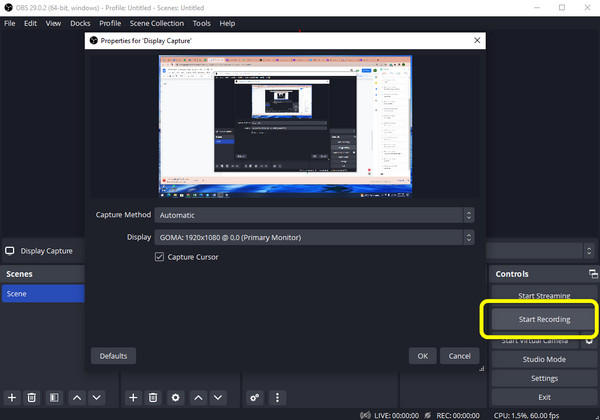The width and height of the screenshot is (600, 420).
Task: Remove the selected scene with trash icon
Action: coord(32,398)
